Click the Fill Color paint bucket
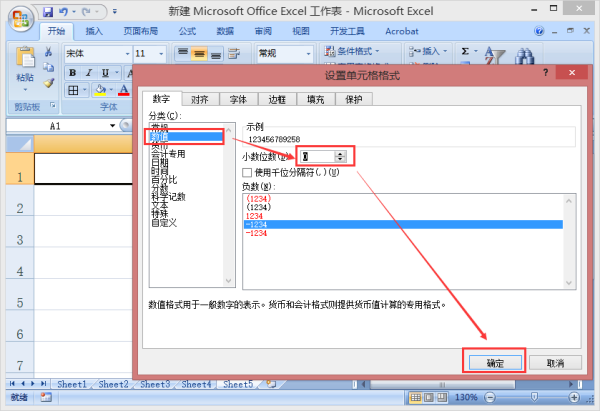600x411 pixels. pos(100,90)
